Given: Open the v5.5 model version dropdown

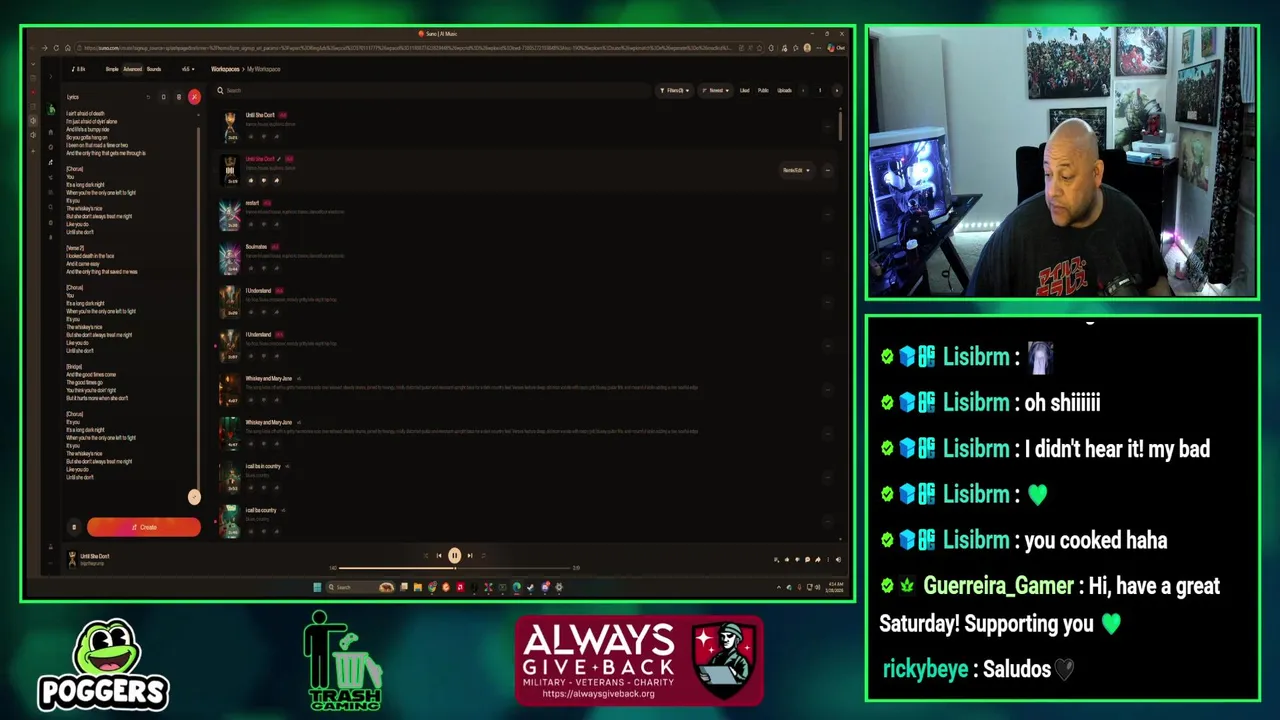Looking at the screenshot, I should tap(187, 69).
